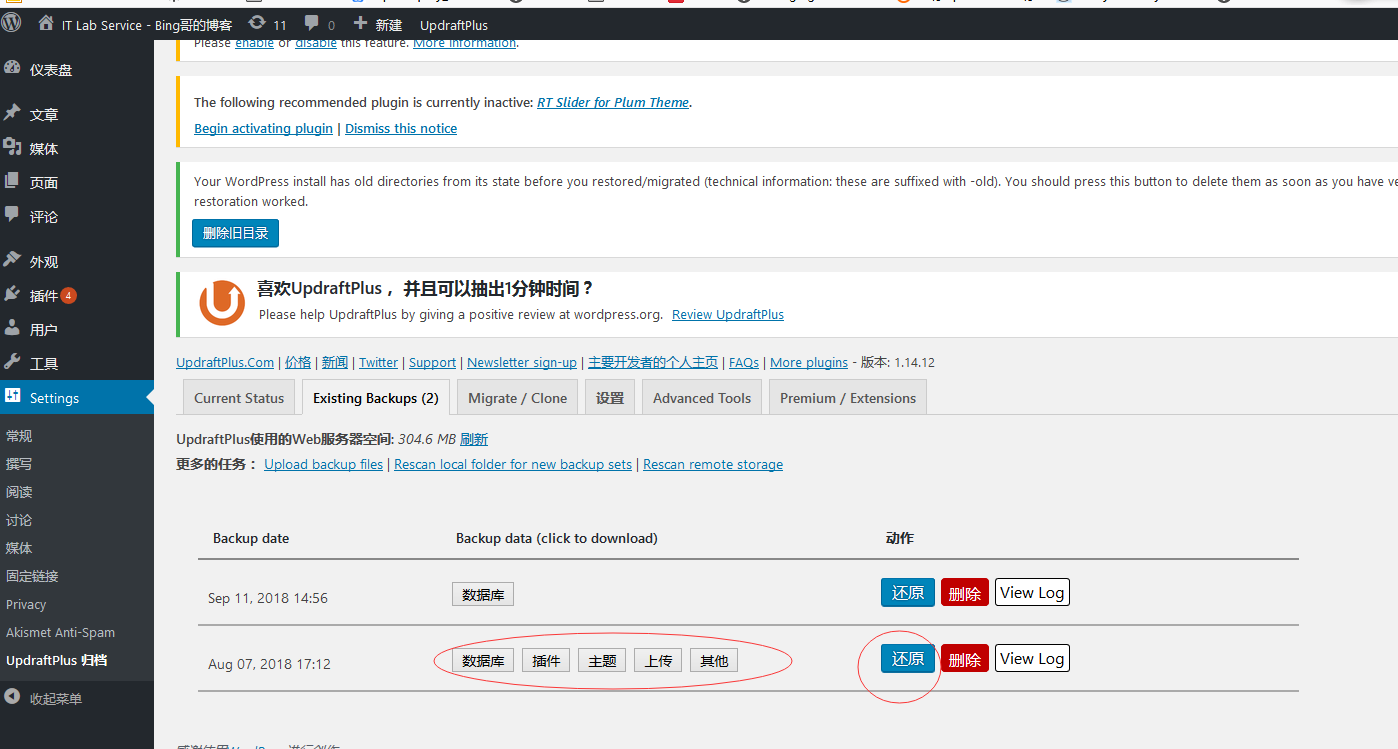Open UpdraftPlus 归档 submenu item
The height and width of the screenshot is (749, 1398).
pyautogui.click(x=57, y=660)
